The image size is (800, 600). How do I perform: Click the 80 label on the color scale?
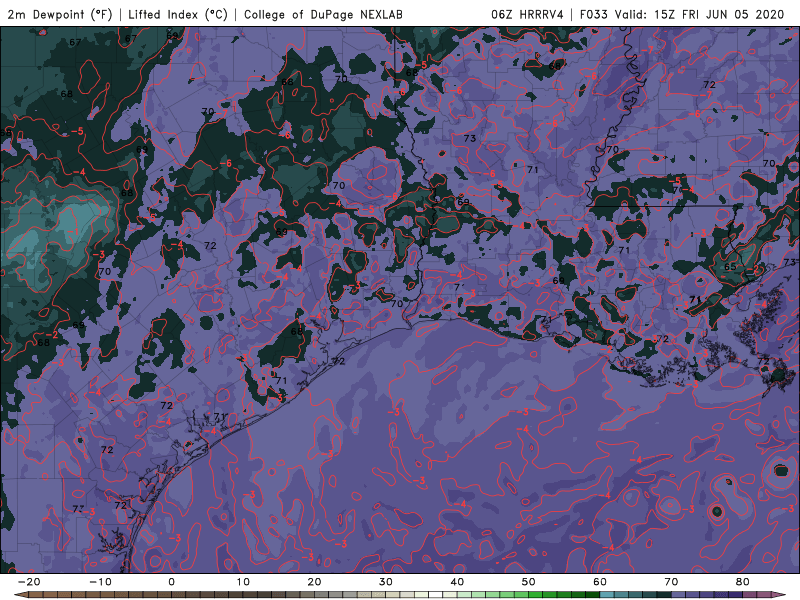[x=743, y=582]
